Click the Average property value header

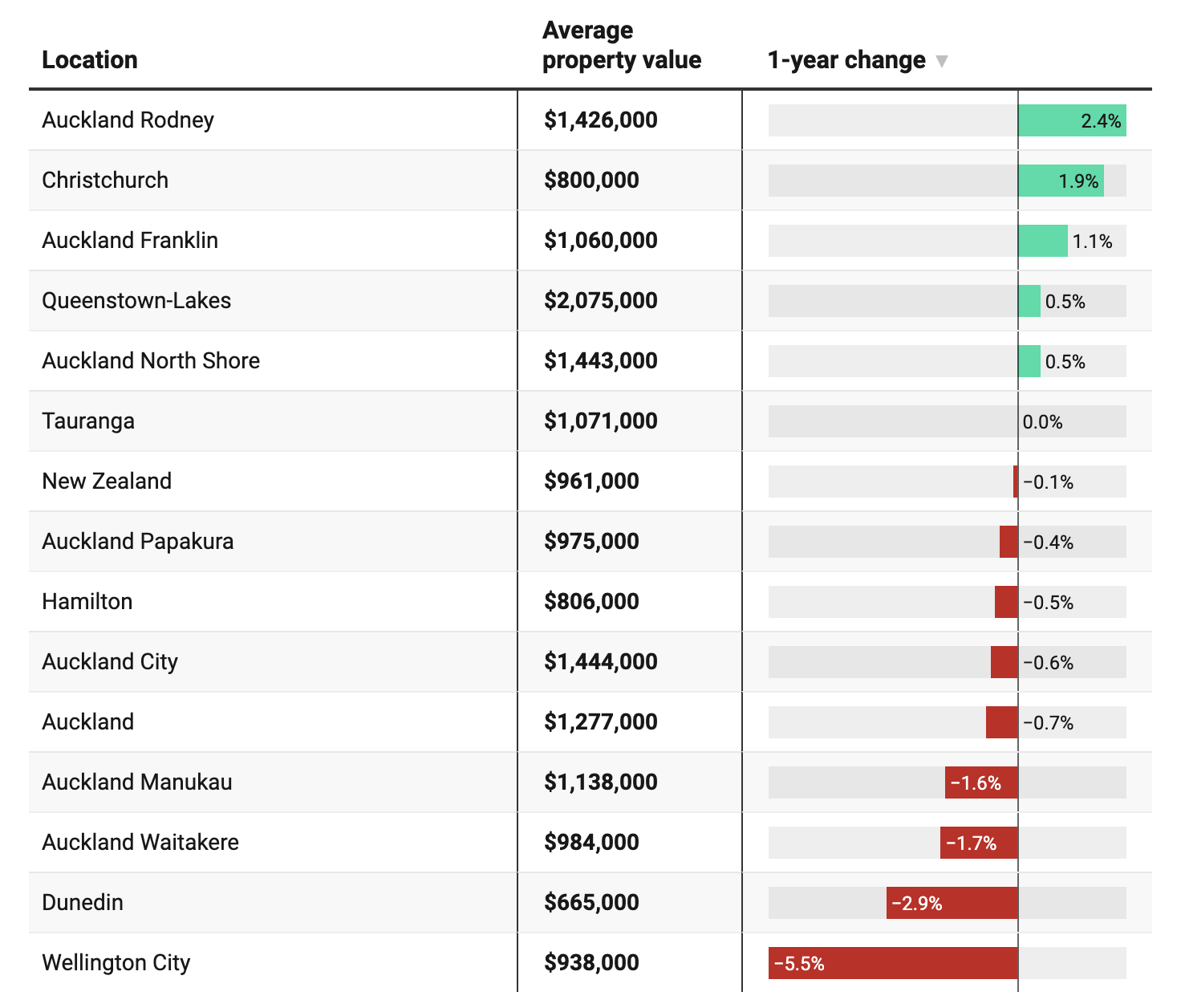pos(622,45)
